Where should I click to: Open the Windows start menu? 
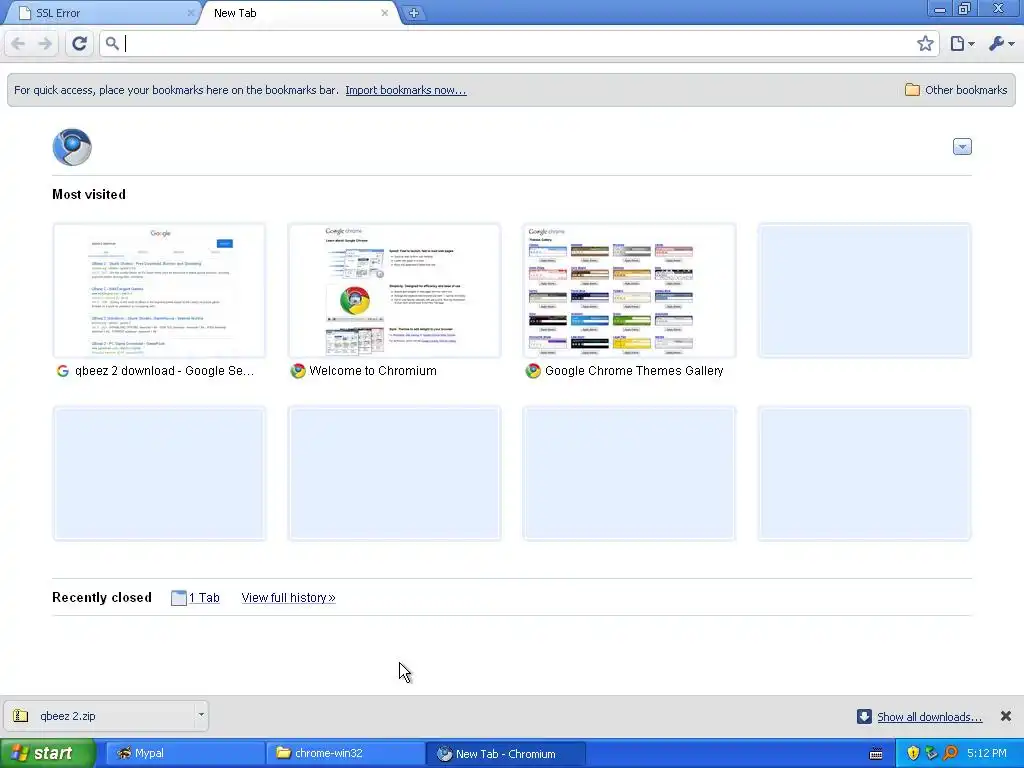click(48, 753)
